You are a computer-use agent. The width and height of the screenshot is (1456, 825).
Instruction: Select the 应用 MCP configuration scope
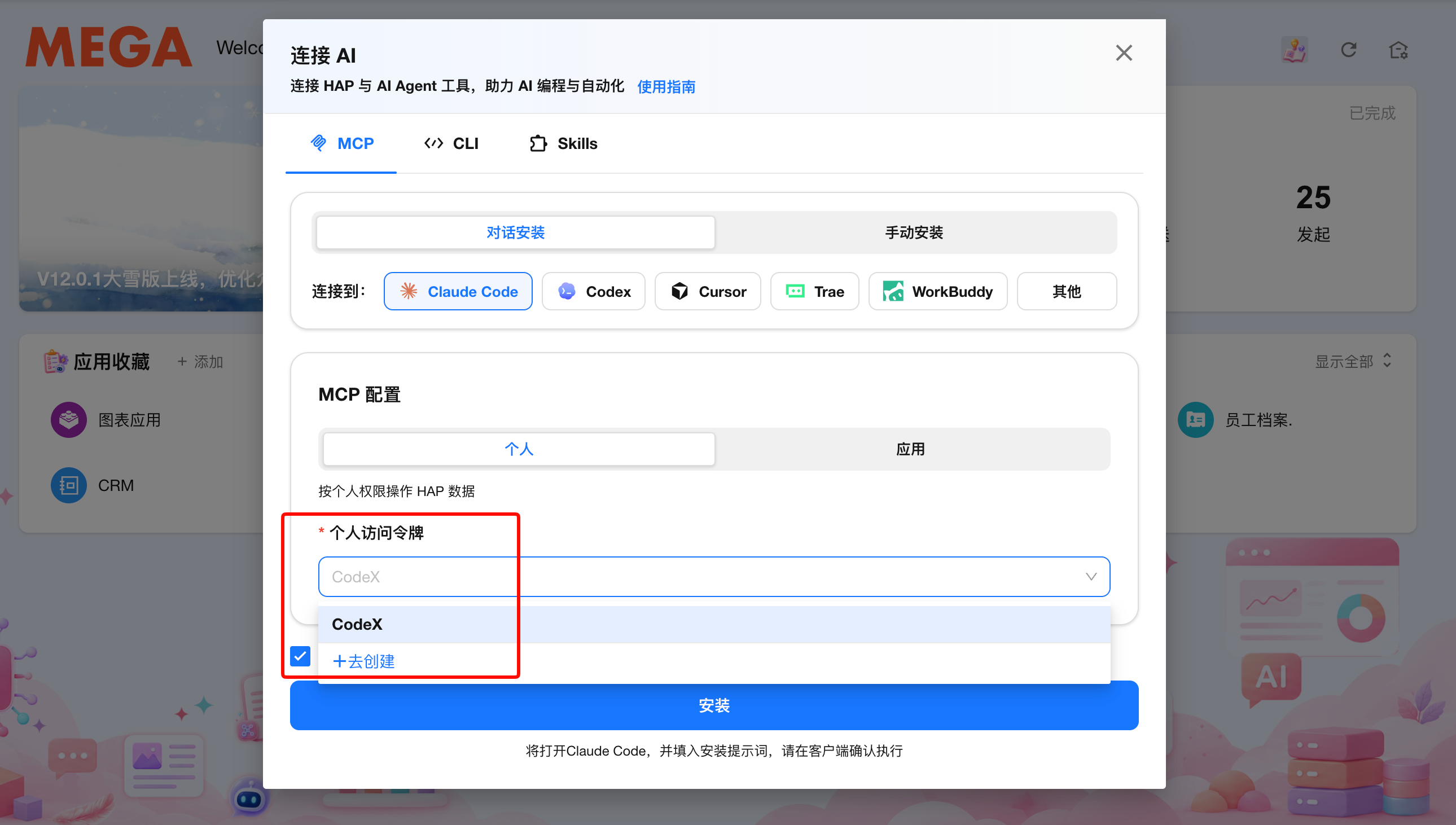click(910, 449)
